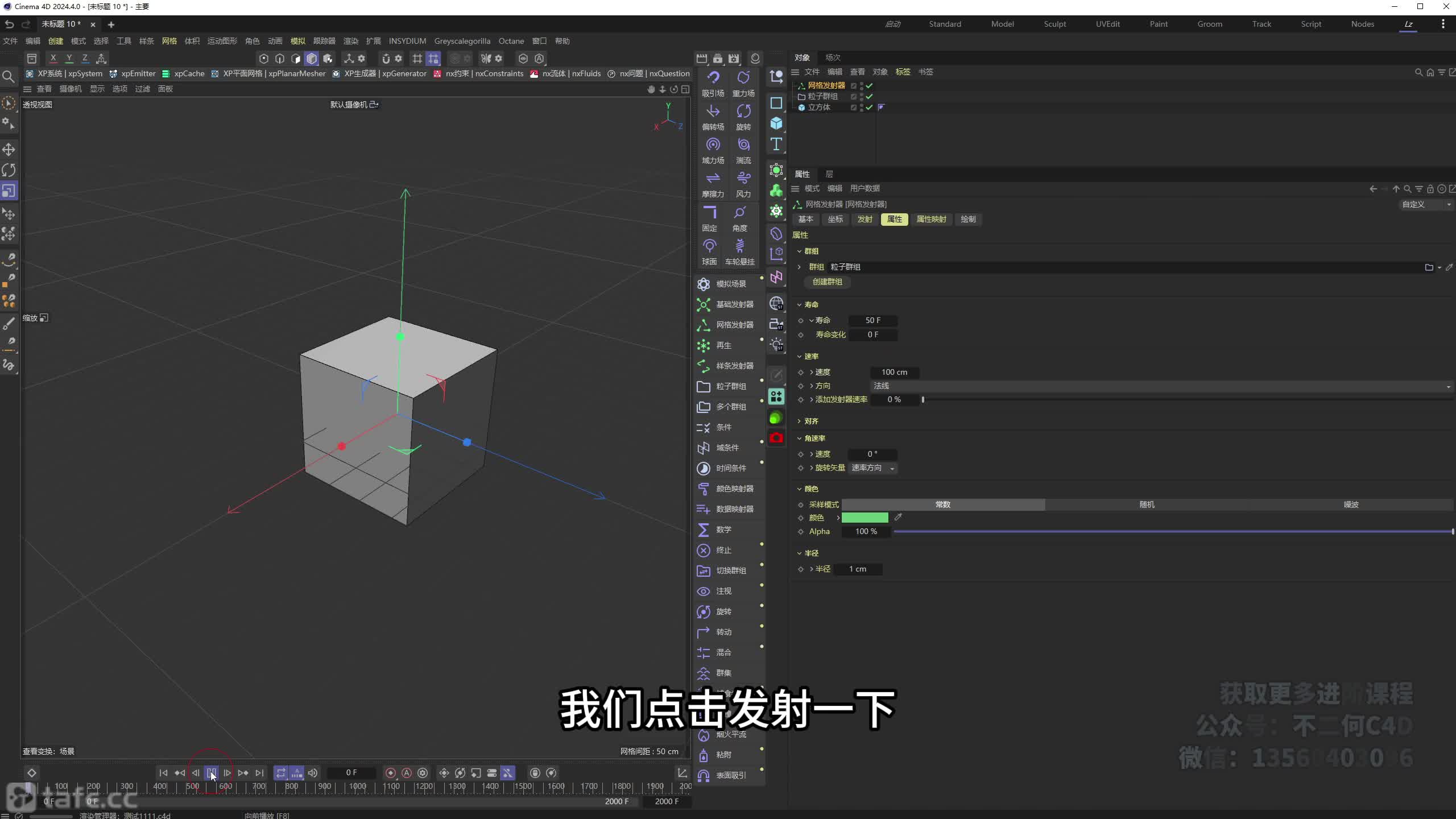Open xpEmitter from XP toolbar

[133, 73]
